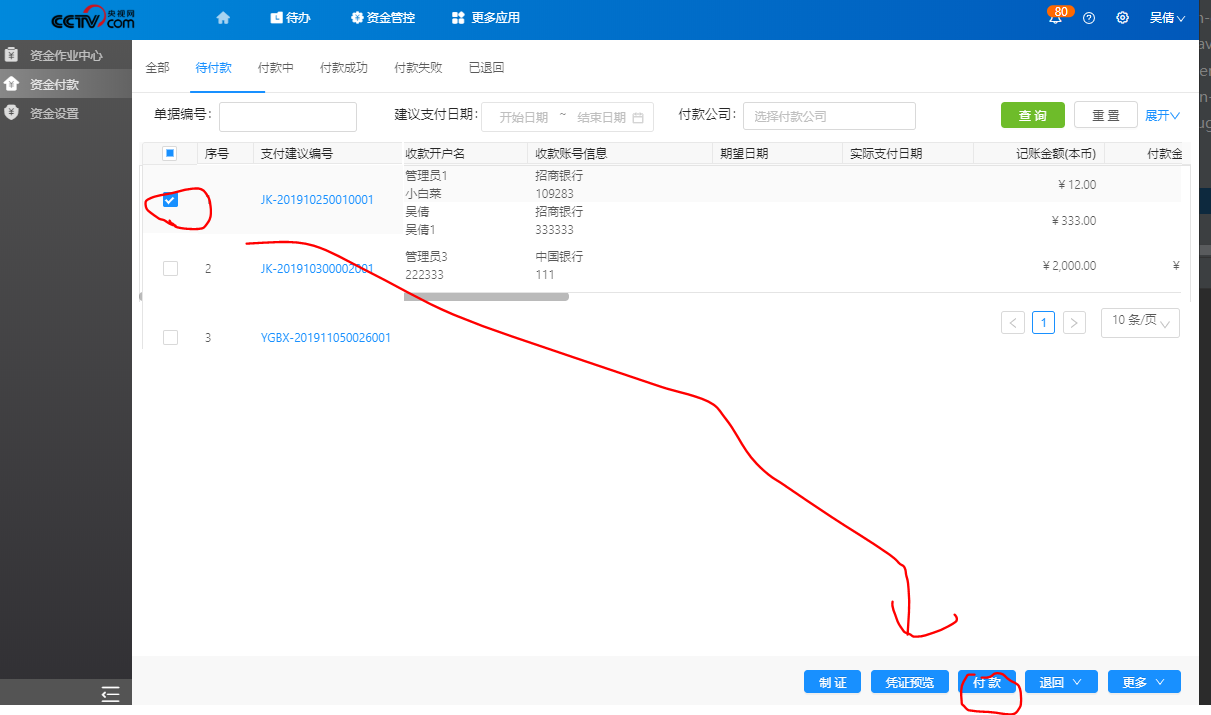
Task: Click the green 查询 button
Action: coord(1033,115)
